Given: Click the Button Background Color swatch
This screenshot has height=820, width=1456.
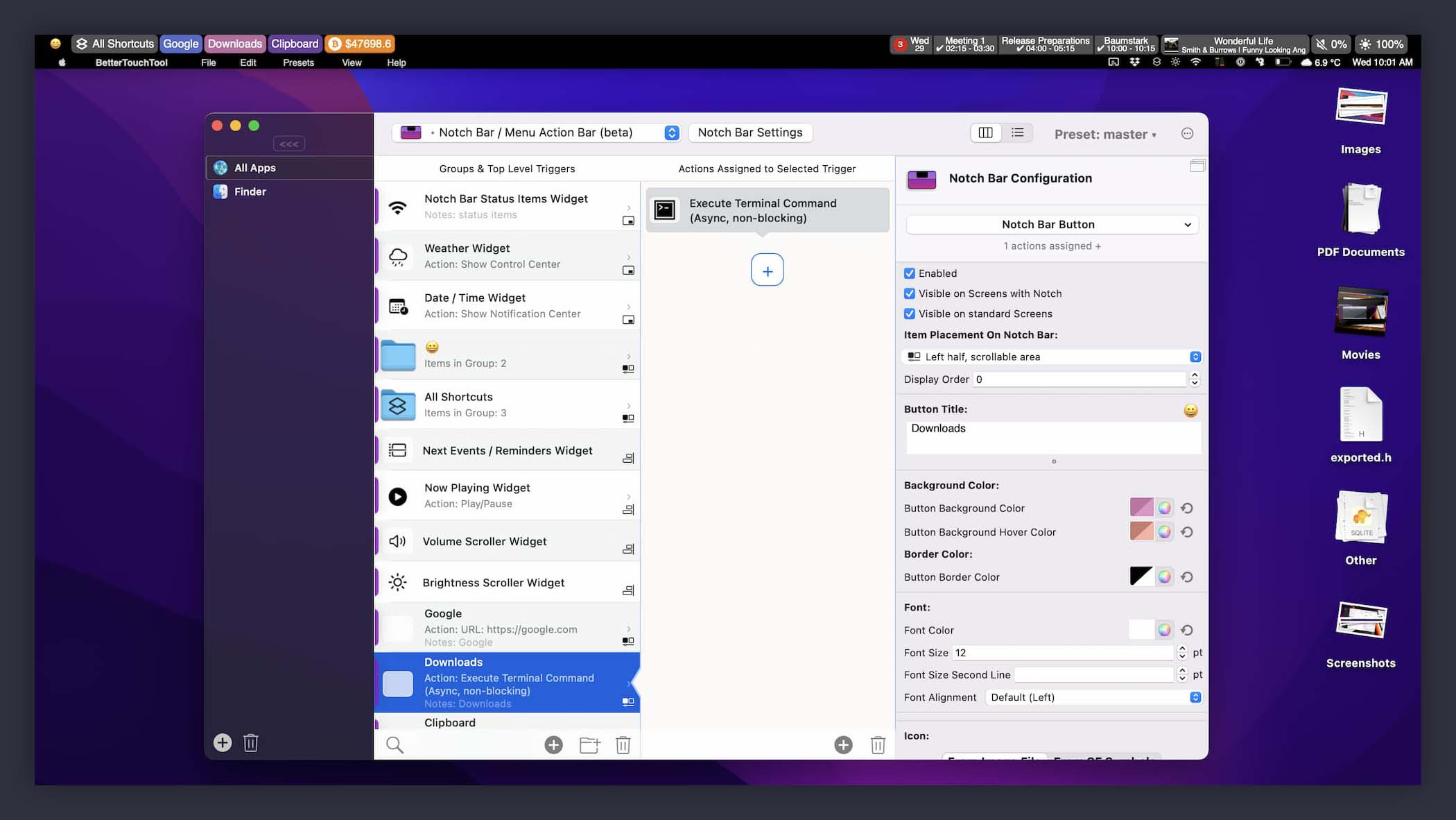Looking at the screenshot, I should point(1141,508).
